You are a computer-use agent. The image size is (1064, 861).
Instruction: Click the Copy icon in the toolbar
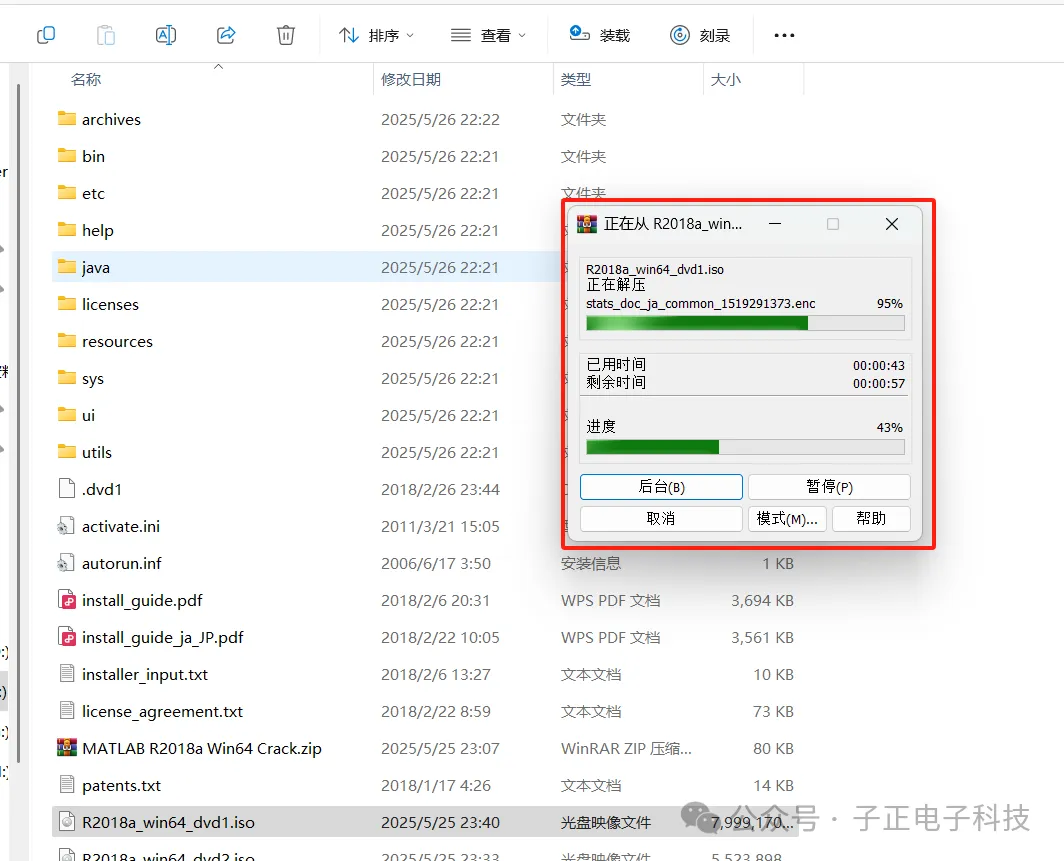point(46,35)
